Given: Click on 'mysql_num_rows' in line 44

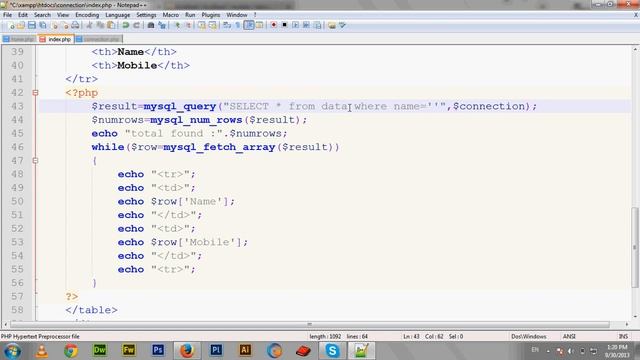Looking at the screenshot, I should pyautogui.click(x=196, y=120).
